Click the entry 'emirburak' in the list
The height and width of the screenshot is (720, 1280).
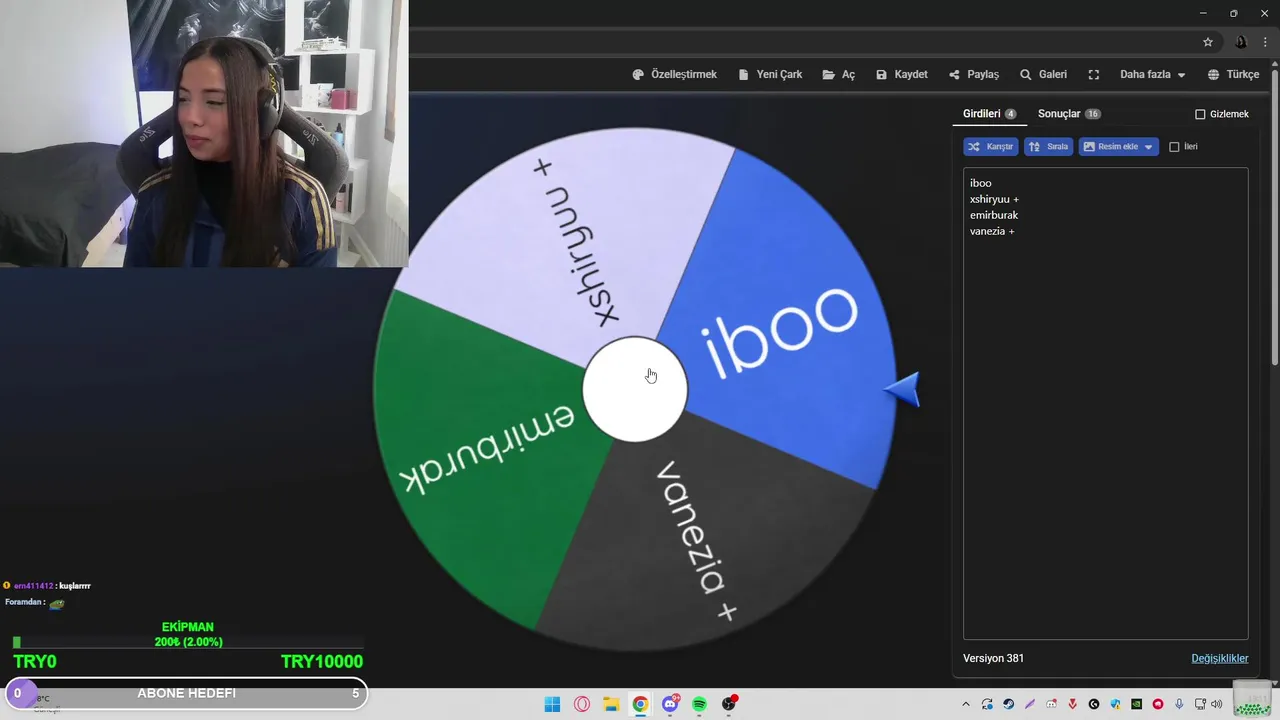coord(994,215)
